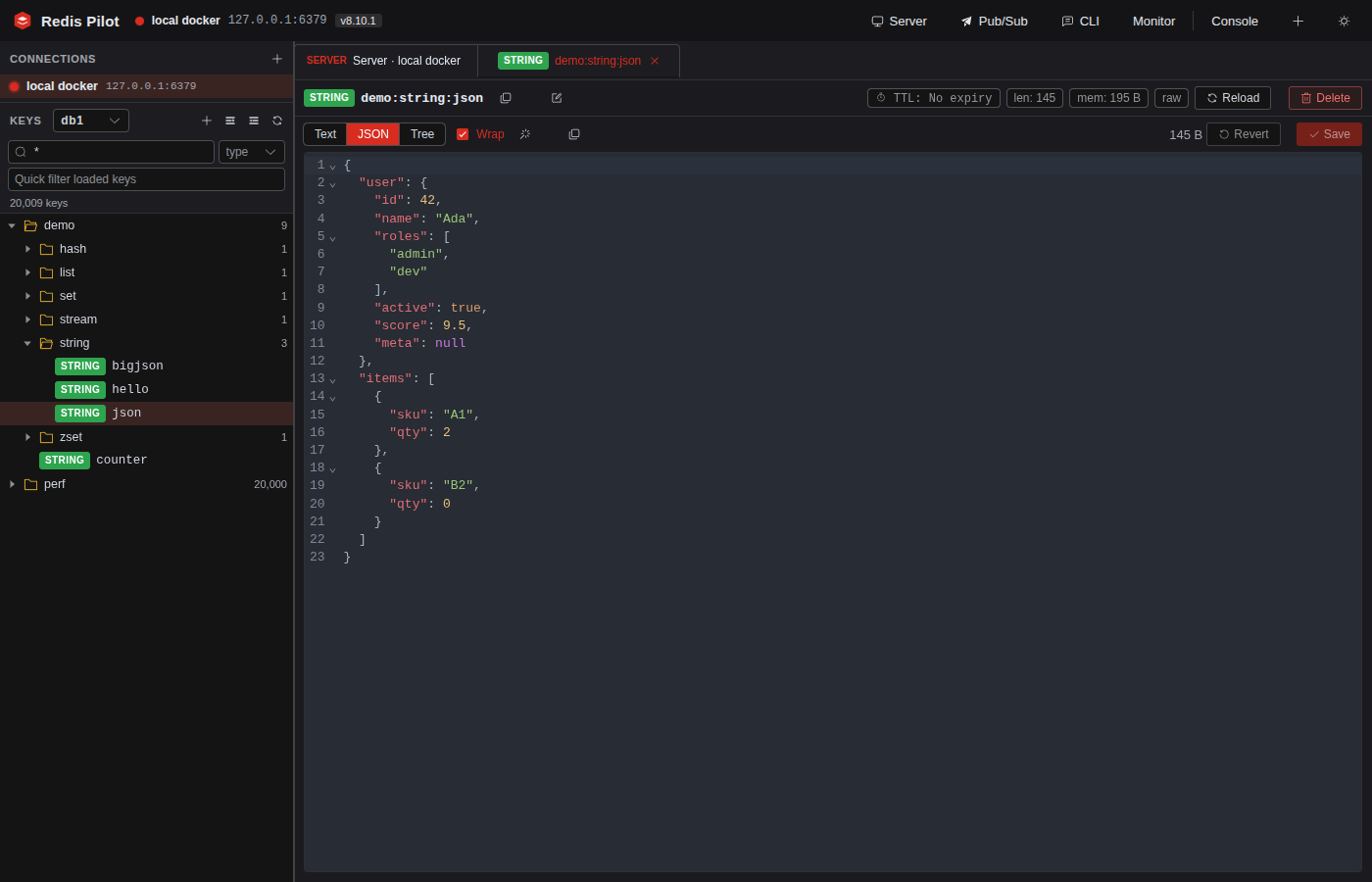This screenshot has width=1372, height=882.
Task: Add a new key via plus beside db1
Action: click(x=207, y=121)
